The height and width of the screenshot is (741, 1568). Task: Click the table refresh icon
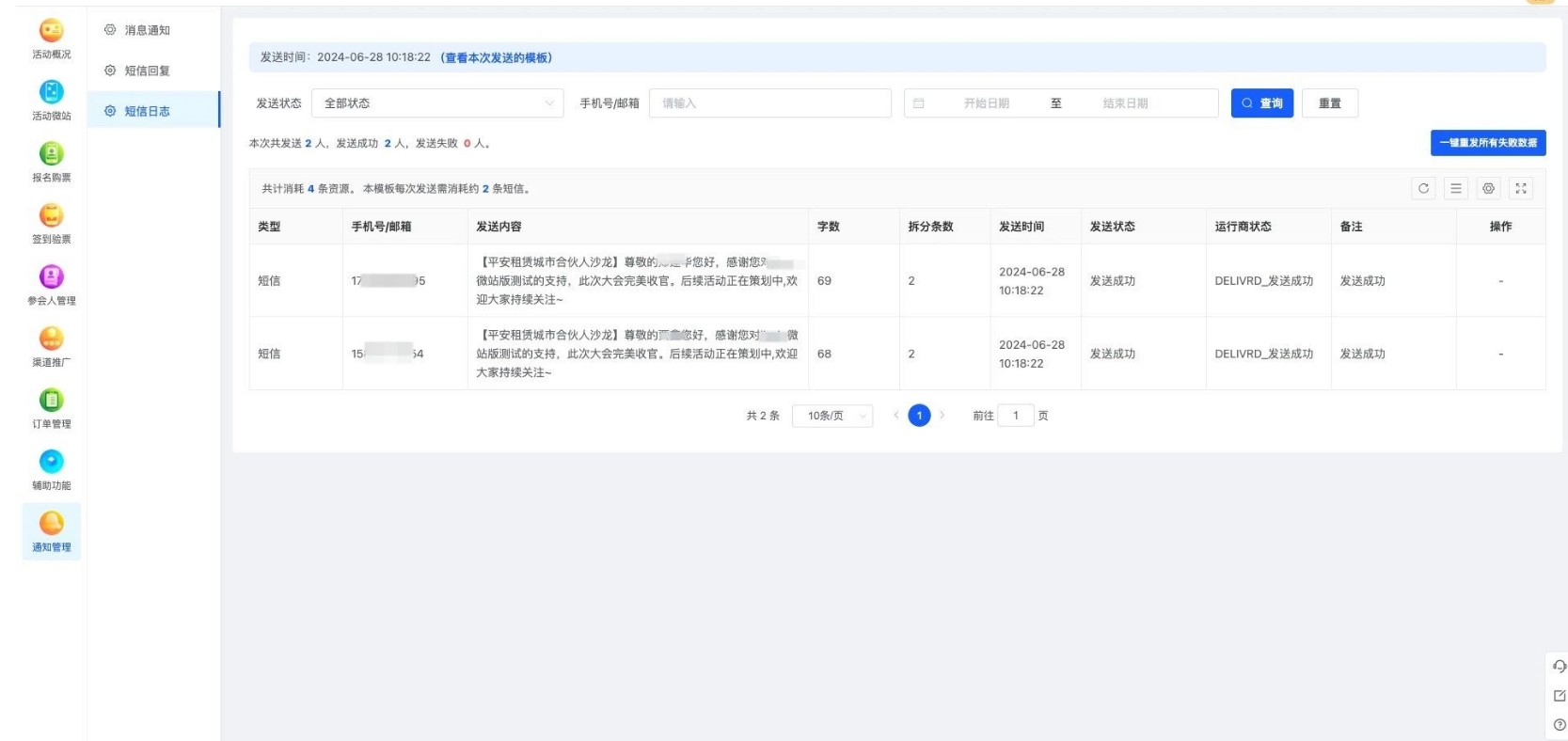click(x=1423, y=189)
